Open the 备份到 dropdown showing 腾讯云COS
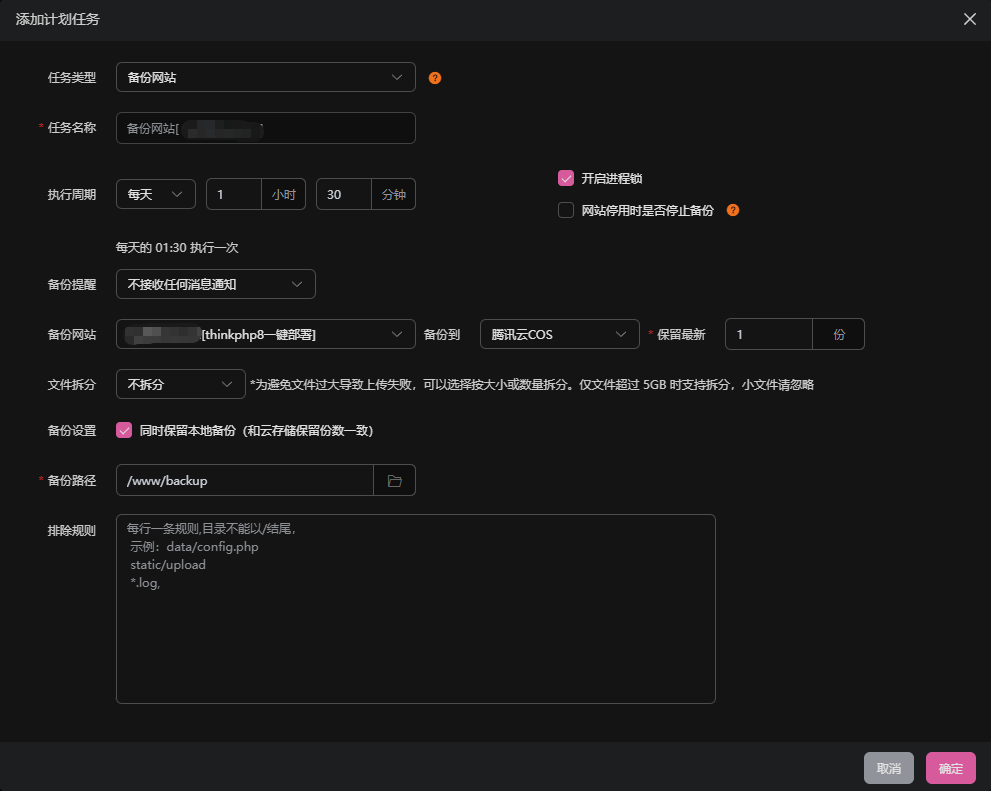The height and width of the screenshot is (791, 991). (x=559, y=334)
